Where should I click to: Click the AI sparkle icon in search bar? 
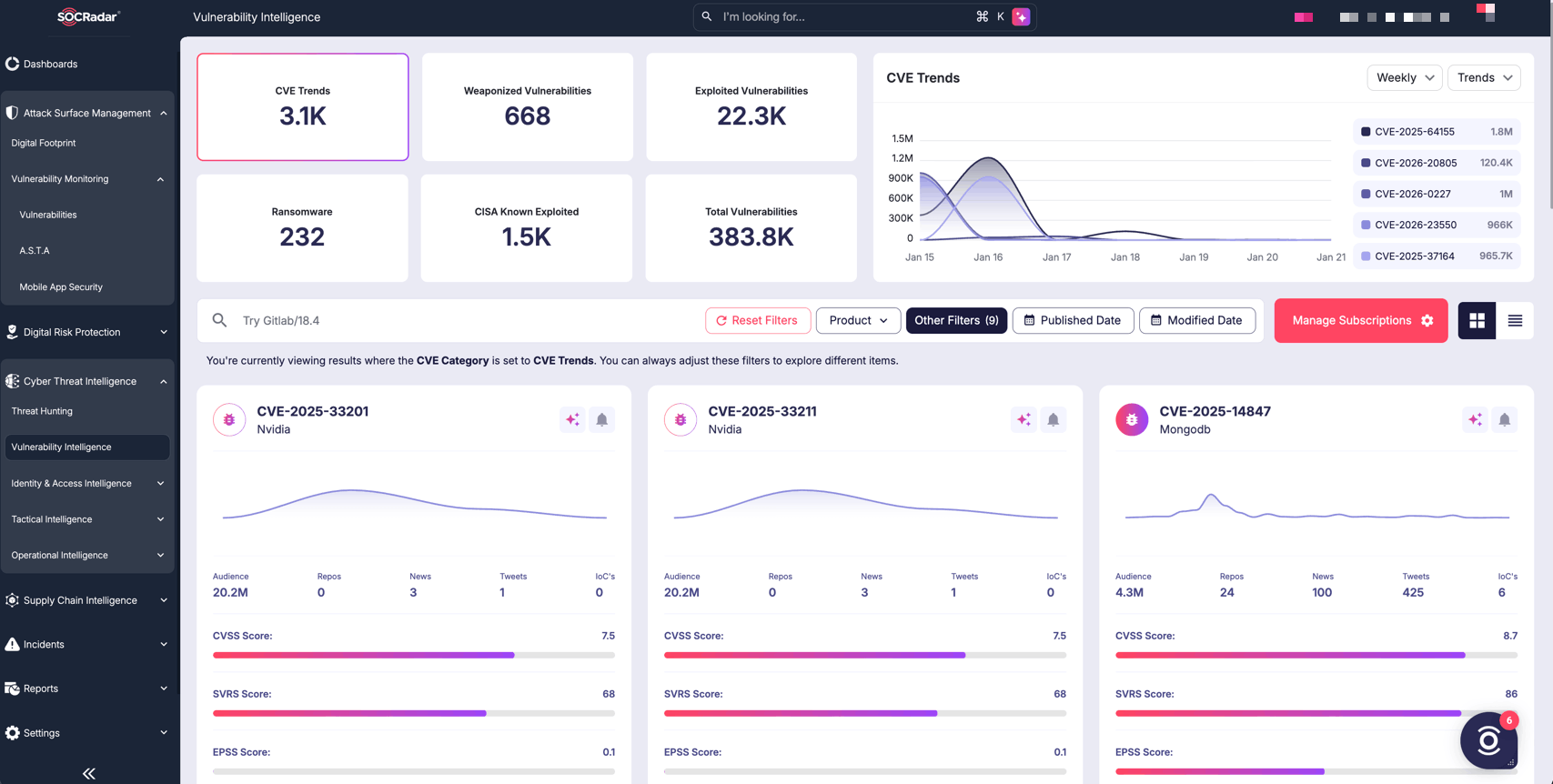(x=1021, y=16)
